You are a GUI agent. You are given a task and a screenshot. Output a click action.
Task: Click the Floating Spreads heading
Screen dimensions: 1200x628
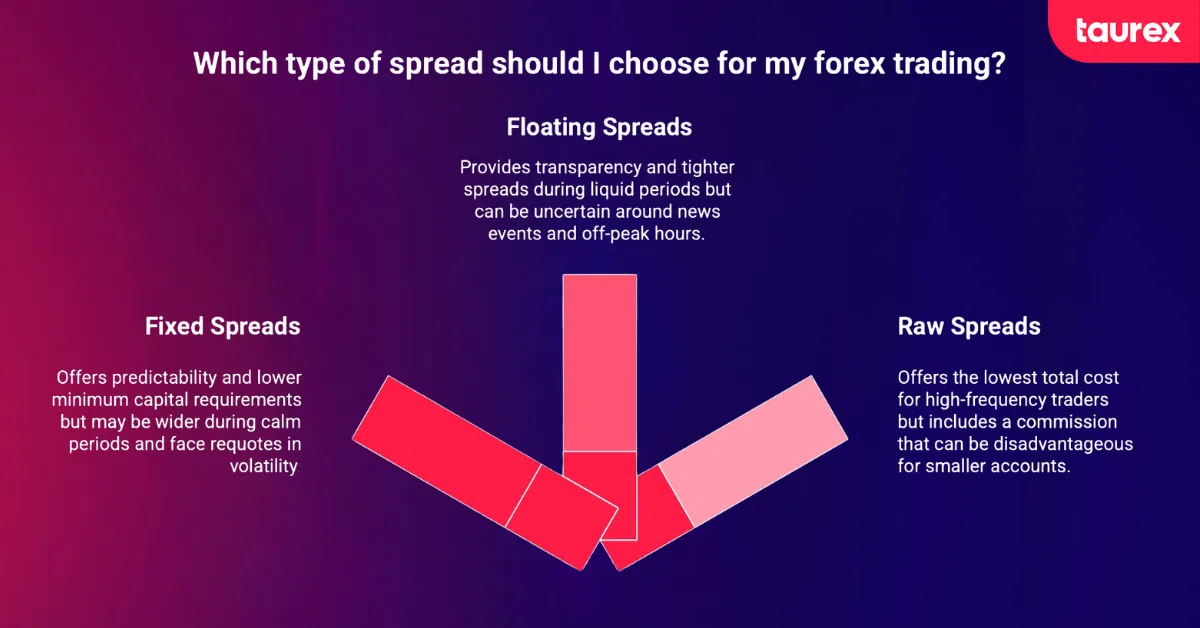599,127
